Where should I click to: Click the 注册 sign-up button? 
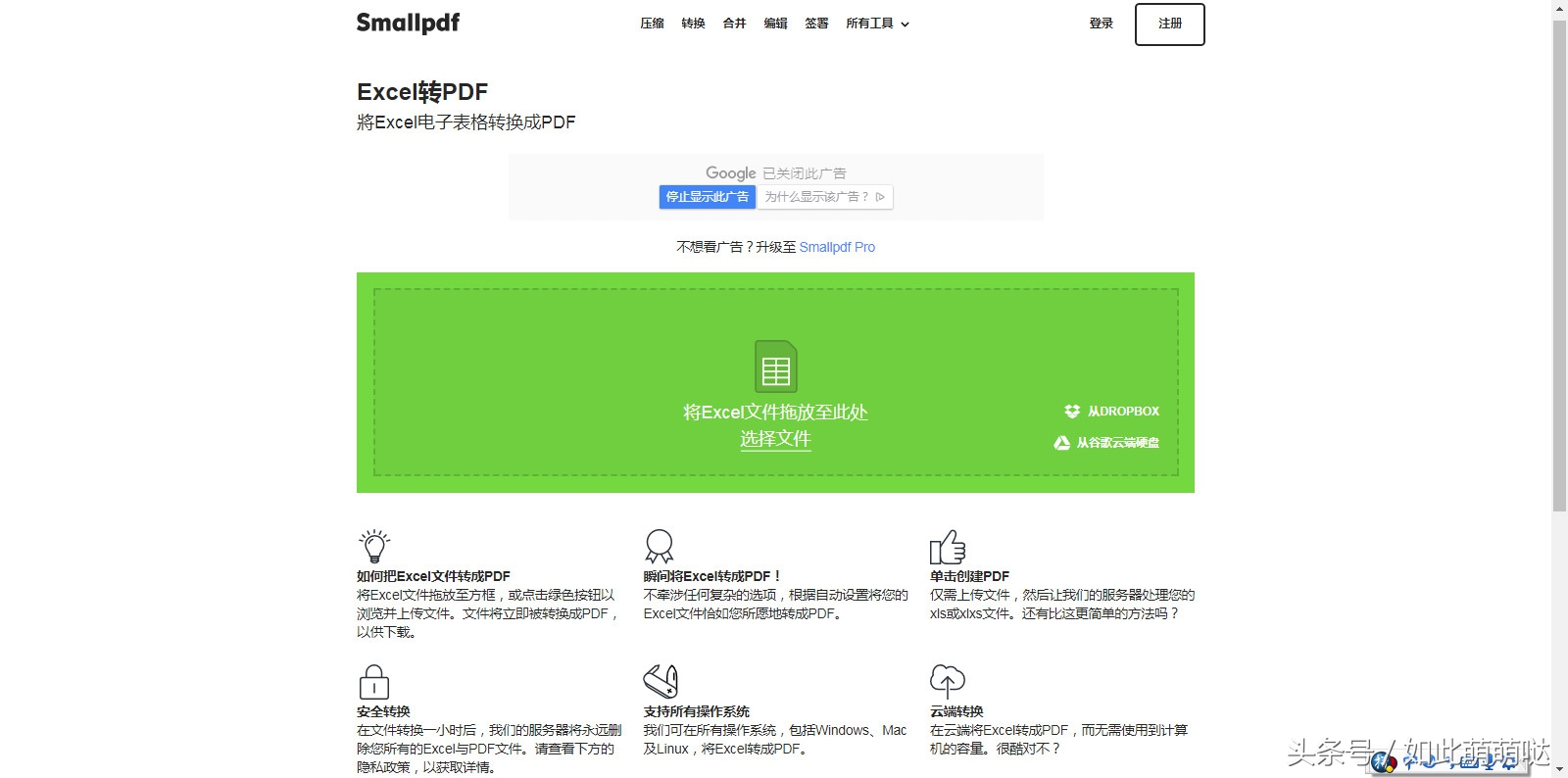(1170, 24)
